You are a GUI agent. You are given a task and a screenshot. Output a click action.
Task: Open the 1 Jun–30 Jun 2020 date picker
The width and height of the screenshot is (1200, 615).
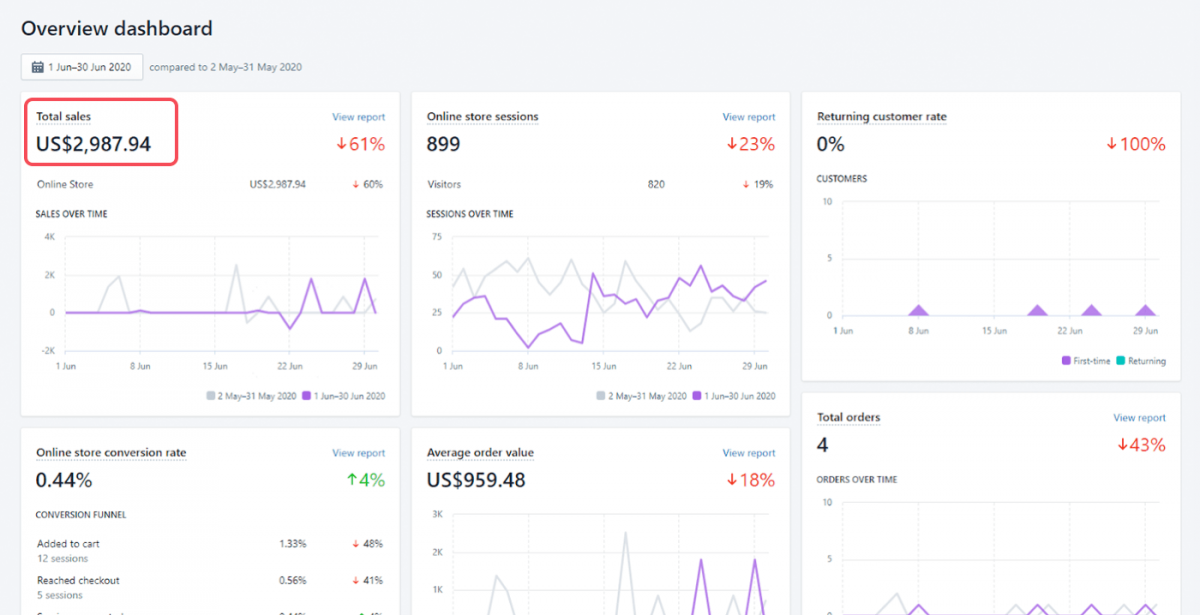82,67
